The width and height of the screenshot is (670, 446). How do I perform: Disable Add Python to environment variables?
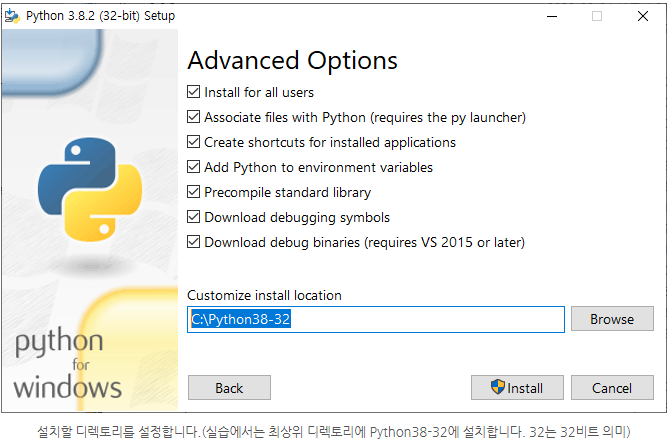(x=194, y=167)
